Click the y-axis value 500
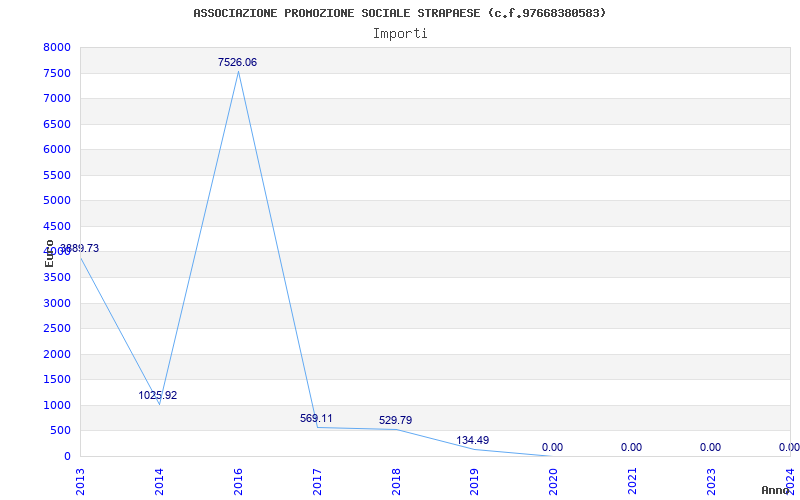Image resolution: width=800 pixels, height=500 pixels. 60,431
